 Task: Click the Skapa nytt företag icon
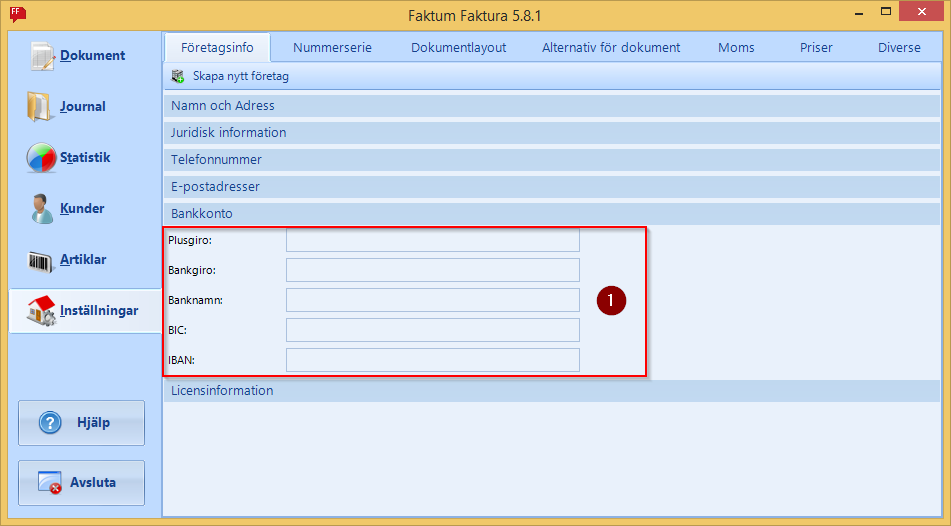coord(178,76)
